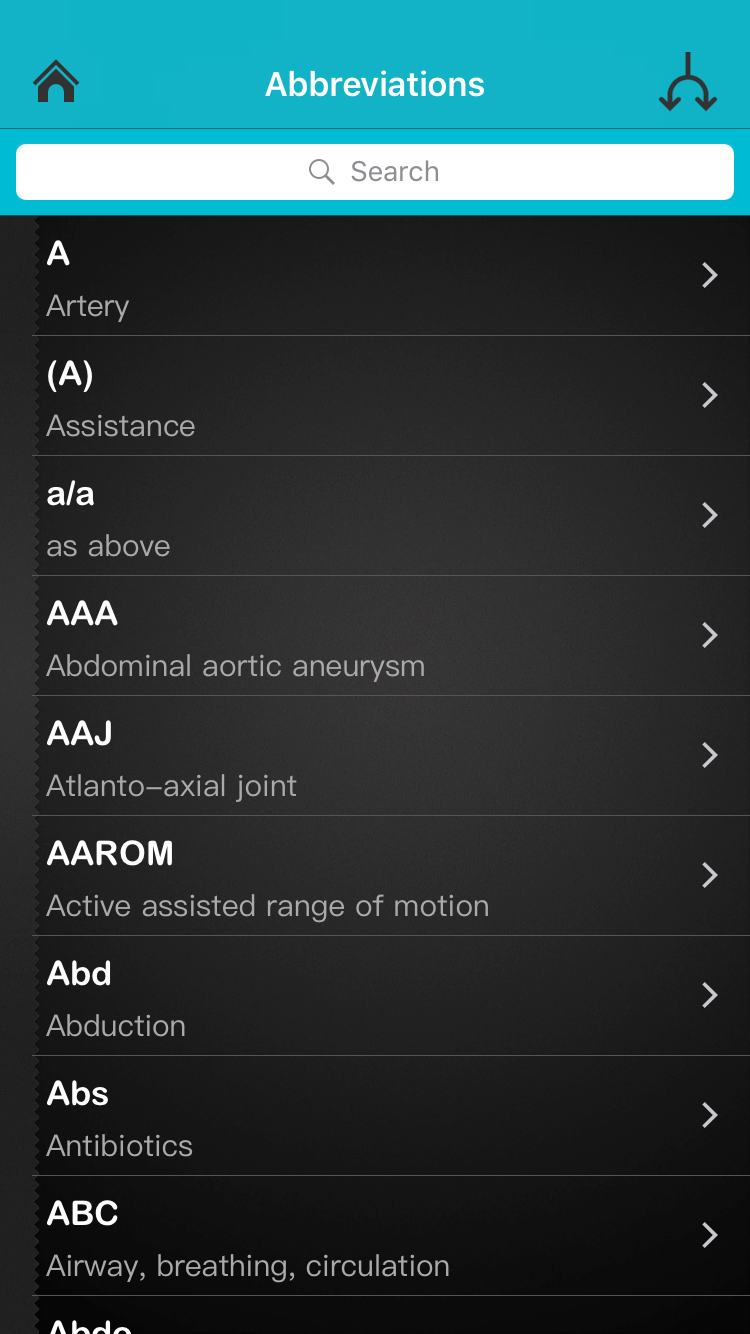Tap the home icon
The height and width of the screenshot is (1334, 750).
(56, 83)
